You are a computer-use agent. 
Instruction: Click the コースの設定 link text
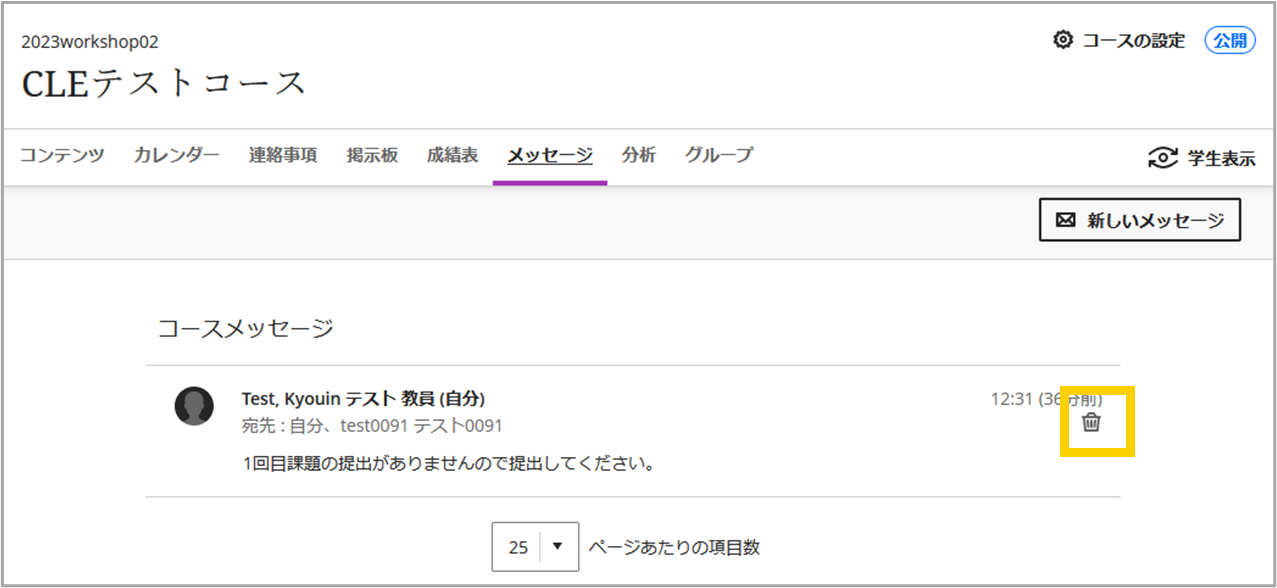(1134, 40)
